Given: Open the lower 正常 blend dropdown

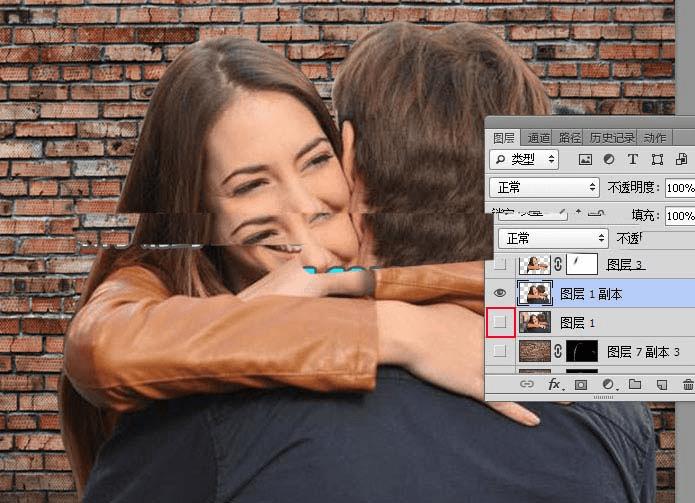Looking at the screenshot, I should (553, 238).
